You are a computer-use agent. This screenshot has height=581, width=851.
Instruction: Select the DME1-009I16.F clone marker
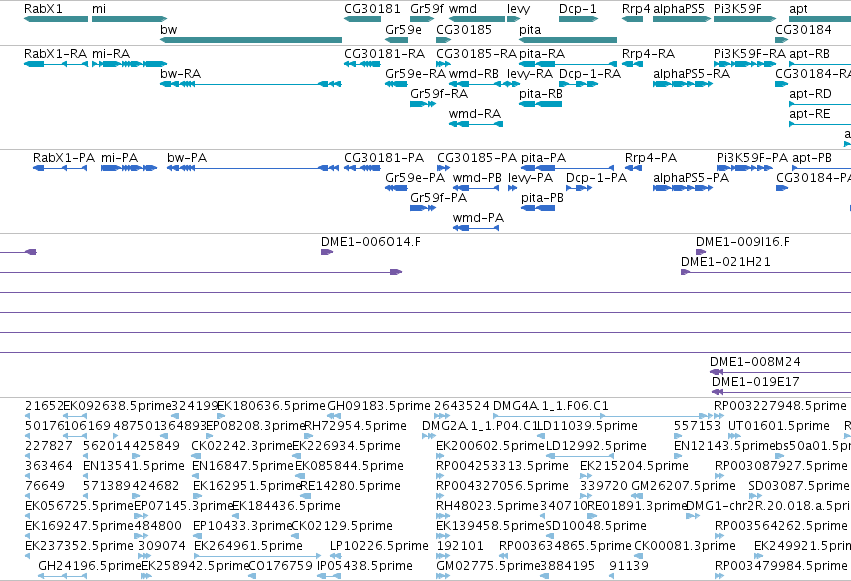point(701,252)
